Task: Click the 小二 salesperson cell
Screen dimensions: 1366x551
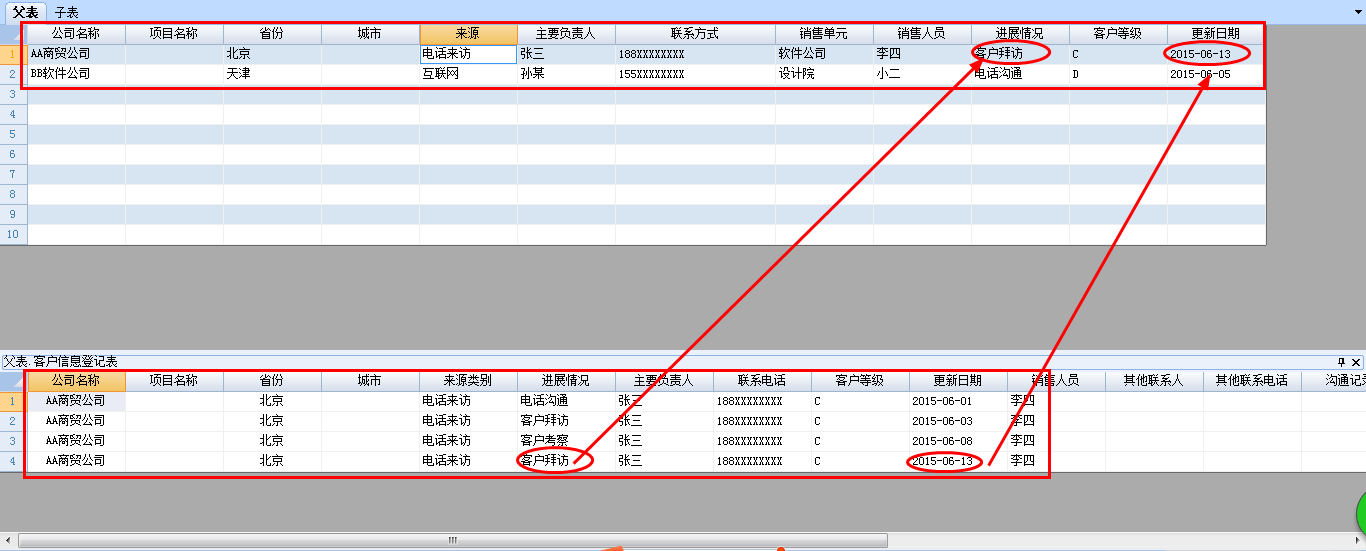Action: pos(922,74)
